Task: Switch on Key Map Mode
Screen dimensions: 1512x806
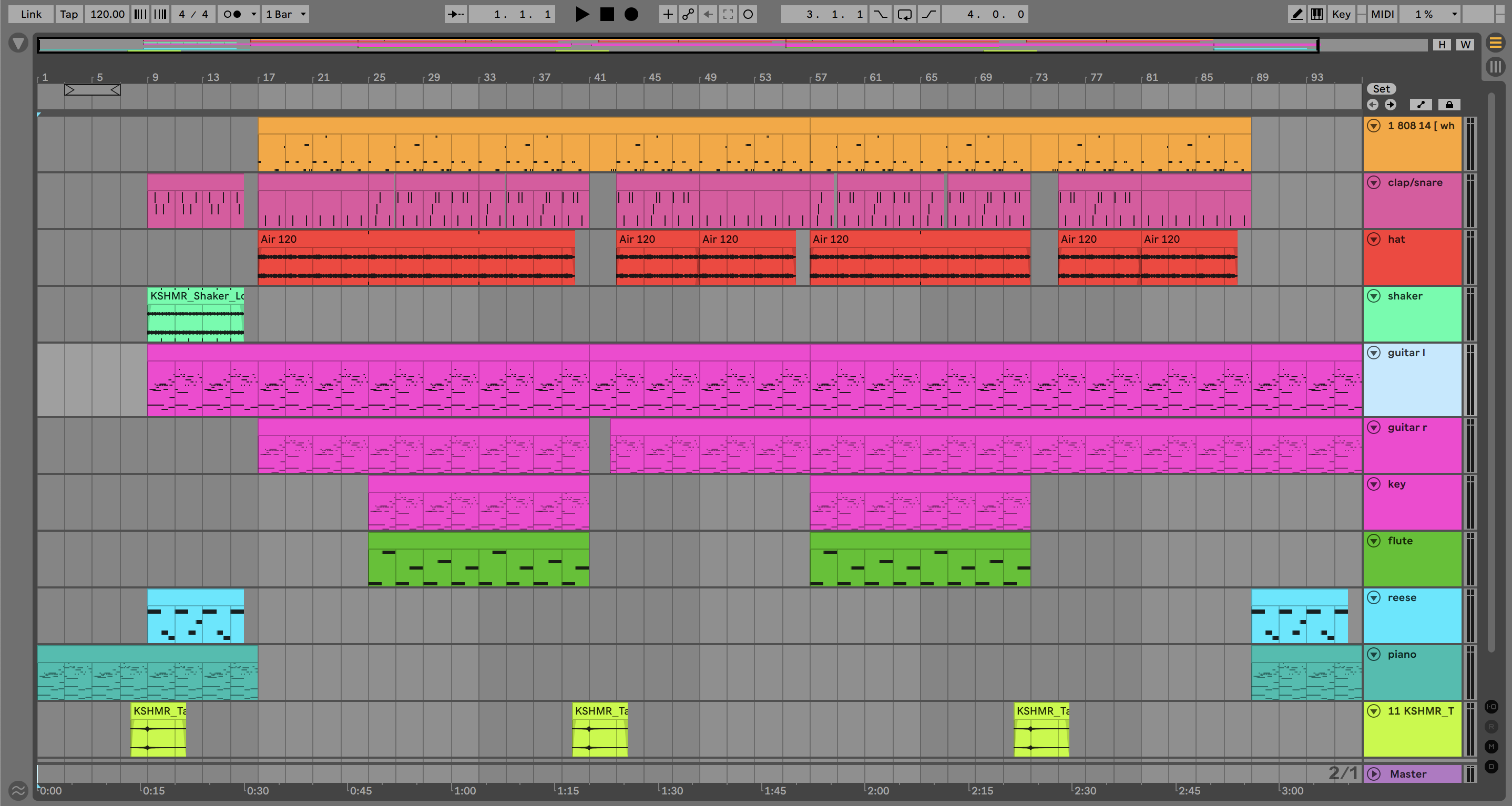Action: [x=1341, y=14]
